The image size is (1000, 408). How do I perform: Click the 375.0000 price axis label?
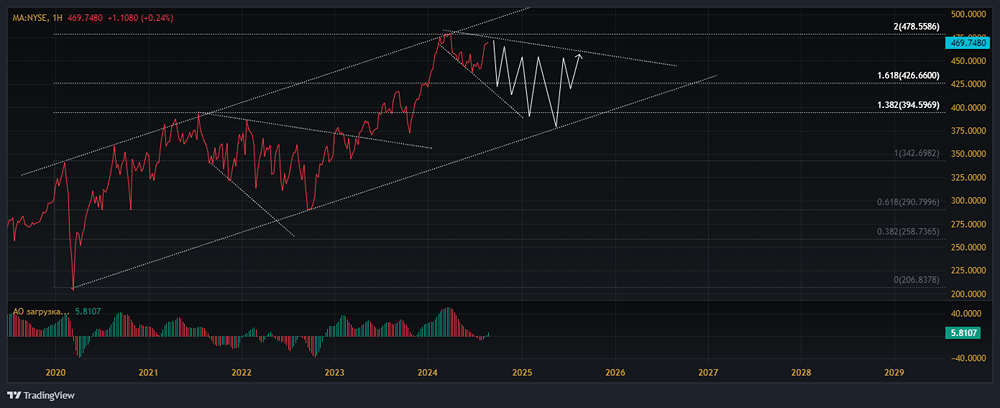point(967,131)
